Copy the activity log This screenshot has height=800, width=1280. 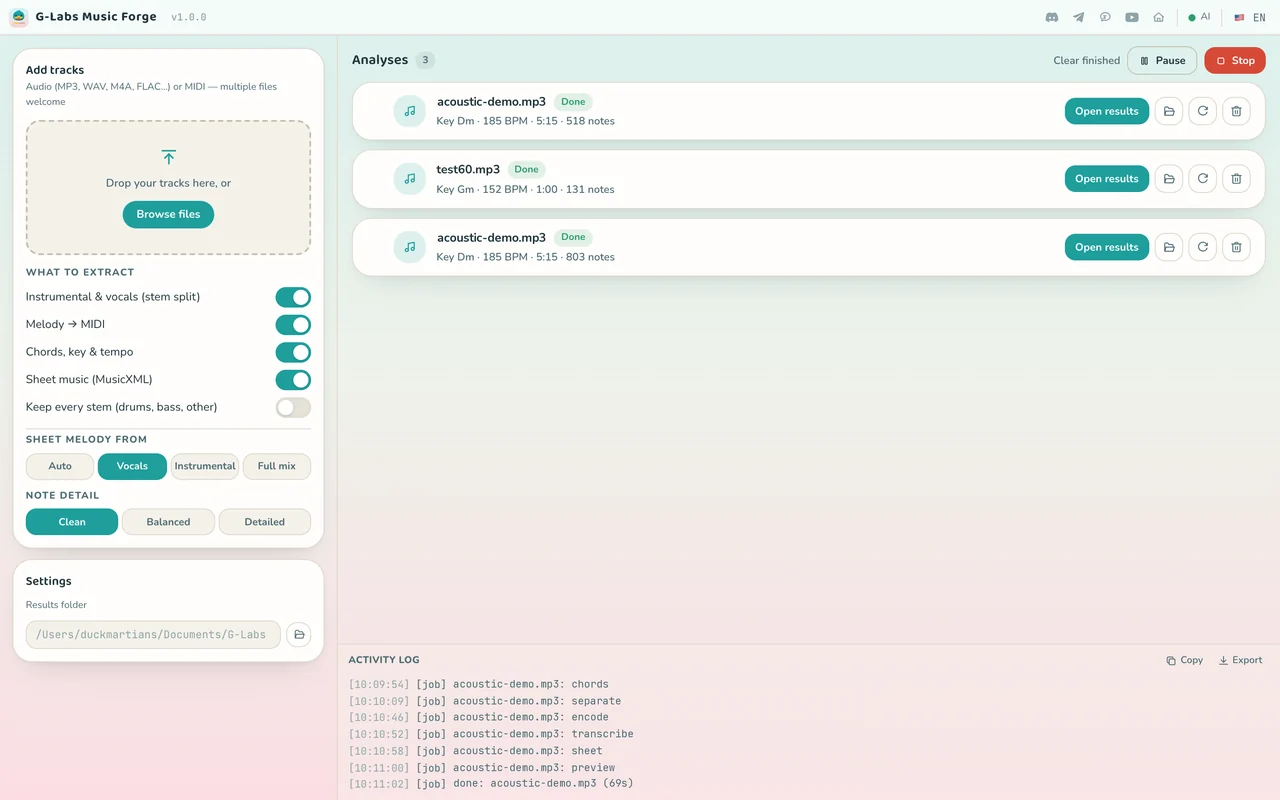[1185, 660]
